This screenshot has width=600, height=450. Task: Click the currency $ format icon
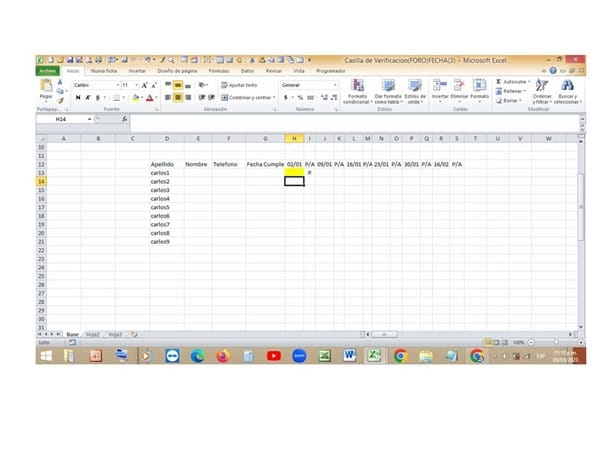point(285,98)
